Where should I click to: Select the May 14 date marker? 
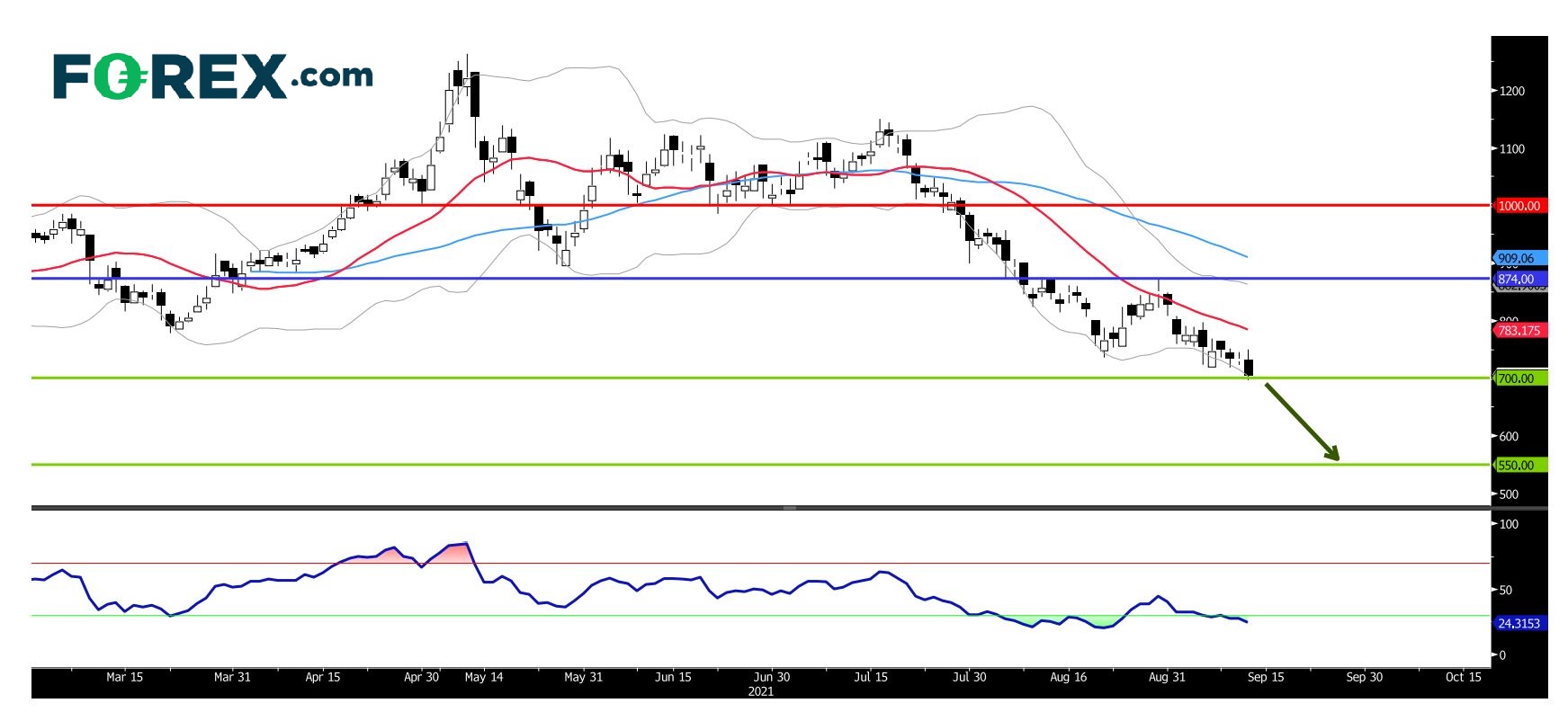pos(484,677)
